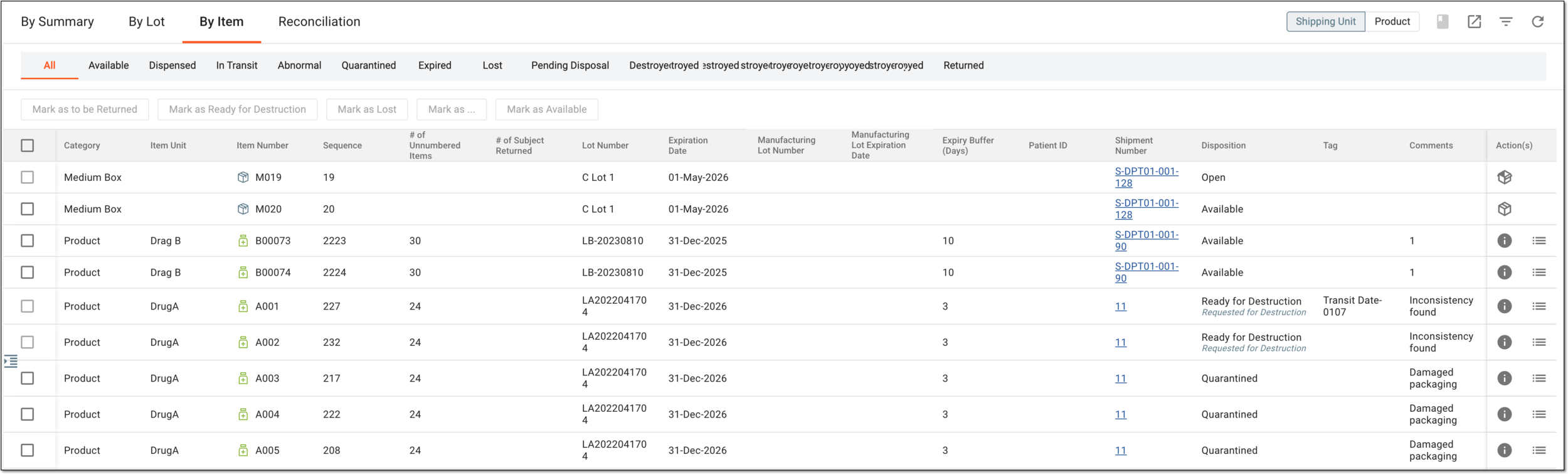Click the box icon beside M019
The width and height of the screenshot is (1568, 474).
pyautogui.click(x=243, y=178)
